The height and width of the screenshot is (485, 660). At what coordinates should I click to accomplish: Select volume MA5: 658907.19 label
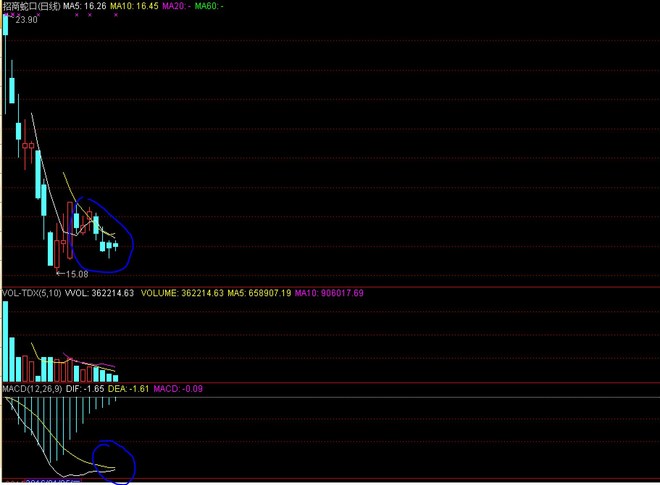tap(259, 293)
